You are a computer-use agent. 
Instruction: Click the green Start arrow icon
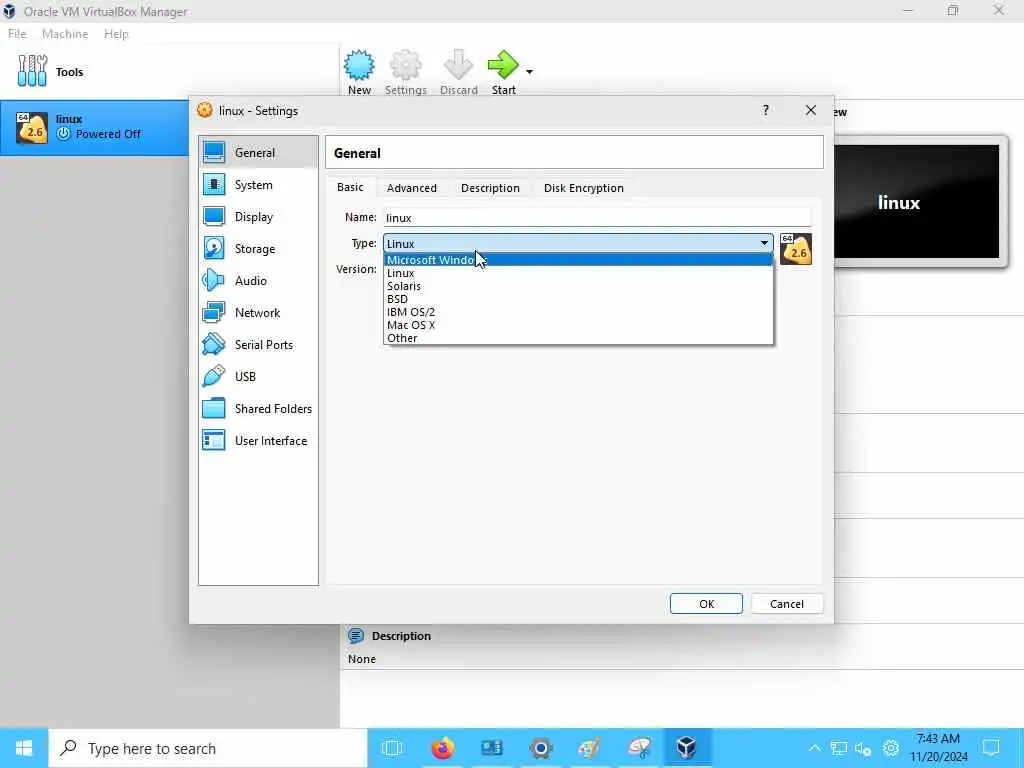point(503,65)
